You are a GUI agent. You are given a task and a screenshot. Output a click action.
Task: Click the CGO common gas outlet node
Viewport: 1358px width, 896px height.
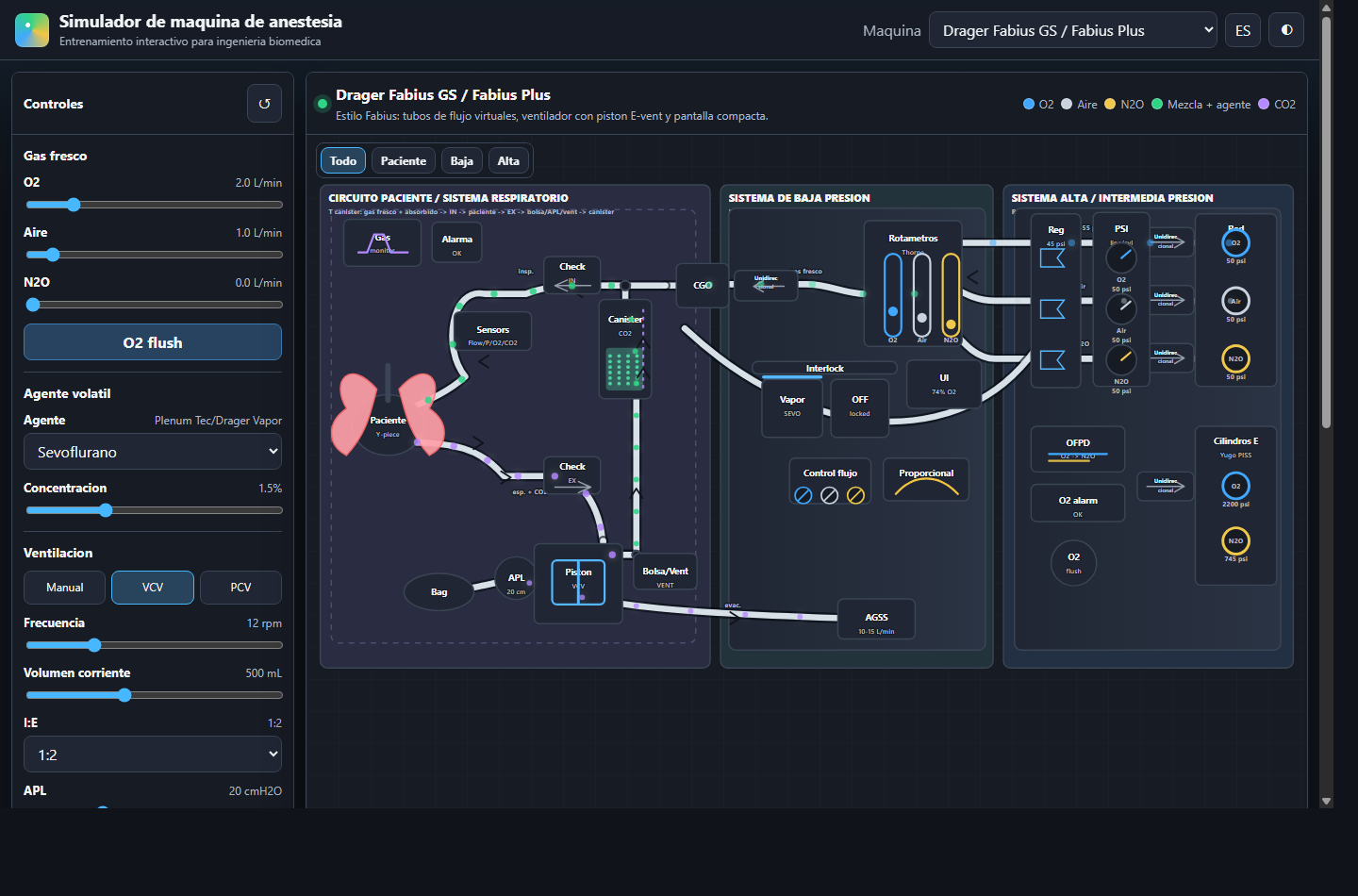pyautogui.click(x=703, y=285)
